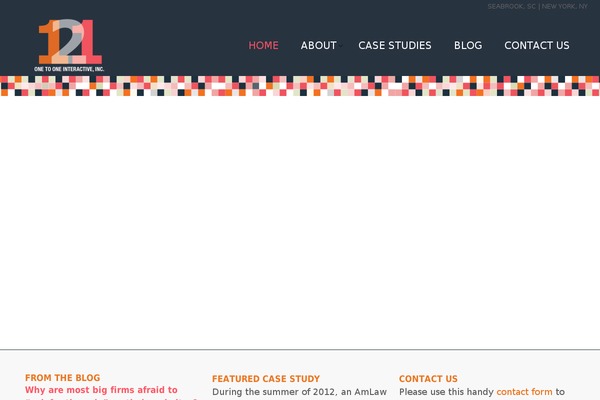Click the FROM THE BLOG heading
Screen dimensions: 600x400
pyautogui.click(x=62, y=378)
